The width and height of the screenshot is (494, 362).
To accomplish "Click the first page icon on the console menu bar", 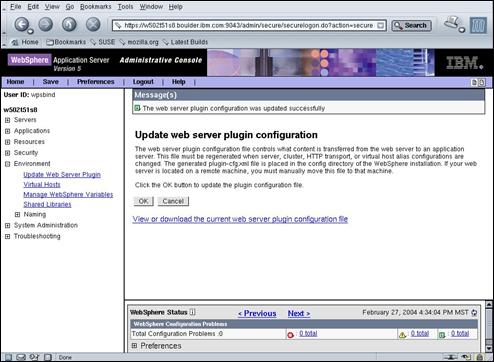I will tap(474, 82).
